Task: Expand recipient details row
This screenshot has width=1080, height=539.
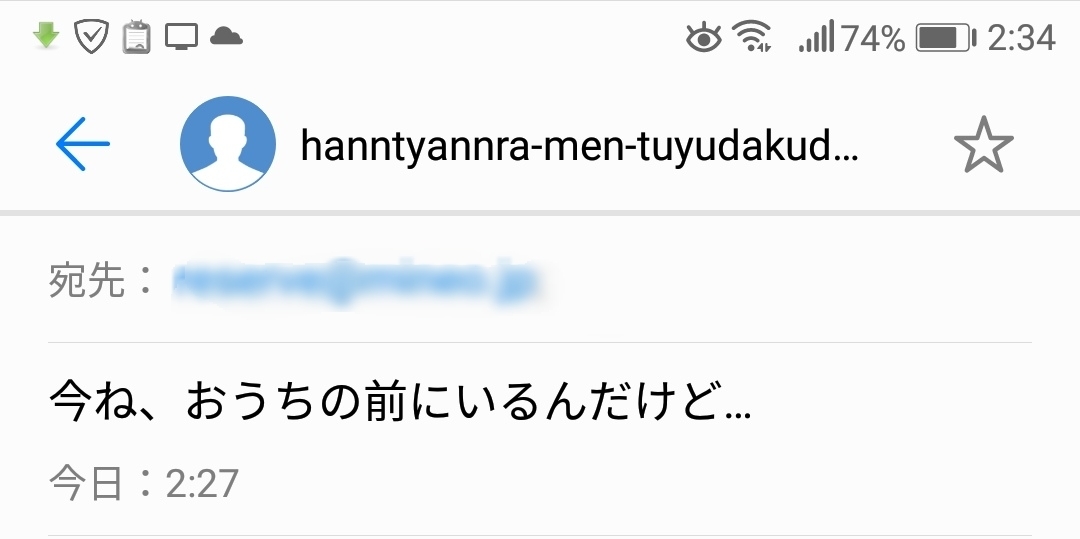Action: click(540, 282)
